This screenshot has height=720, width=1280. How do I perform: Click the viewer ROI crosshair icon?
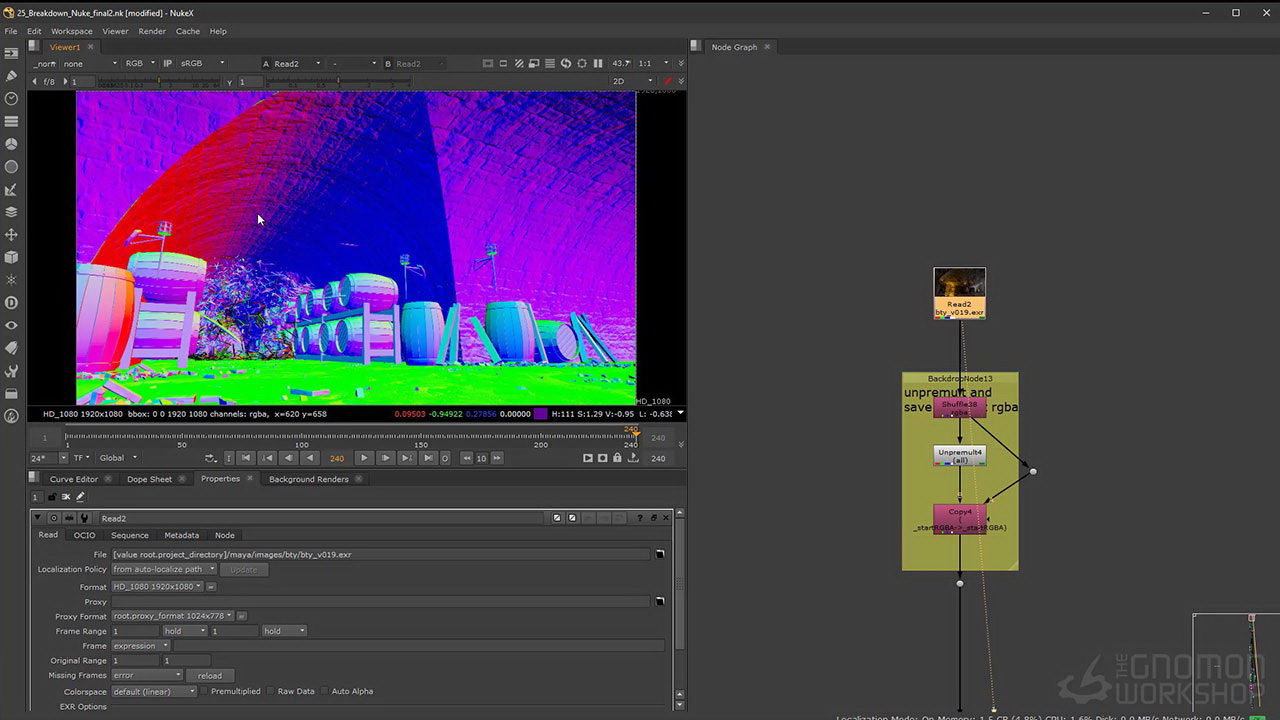(x=582, y=63)
